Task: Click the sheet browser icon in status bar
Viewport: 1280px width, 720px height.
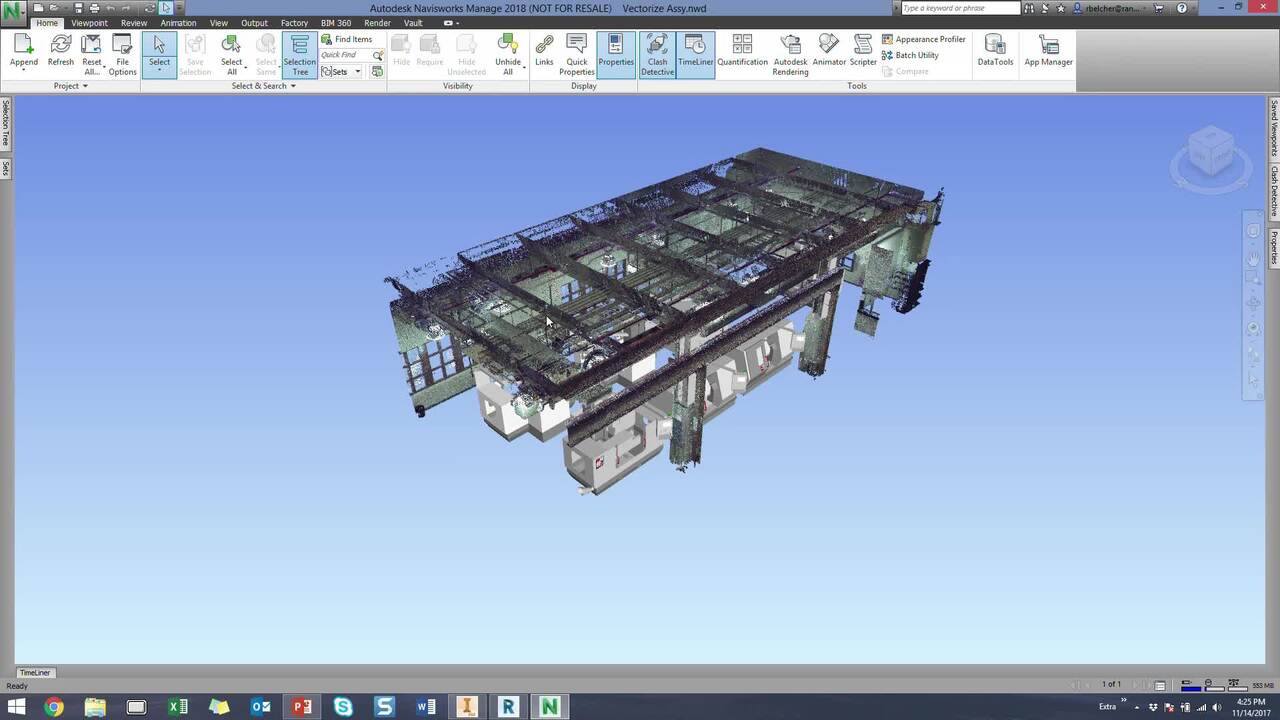Action: click(1160, 685)
